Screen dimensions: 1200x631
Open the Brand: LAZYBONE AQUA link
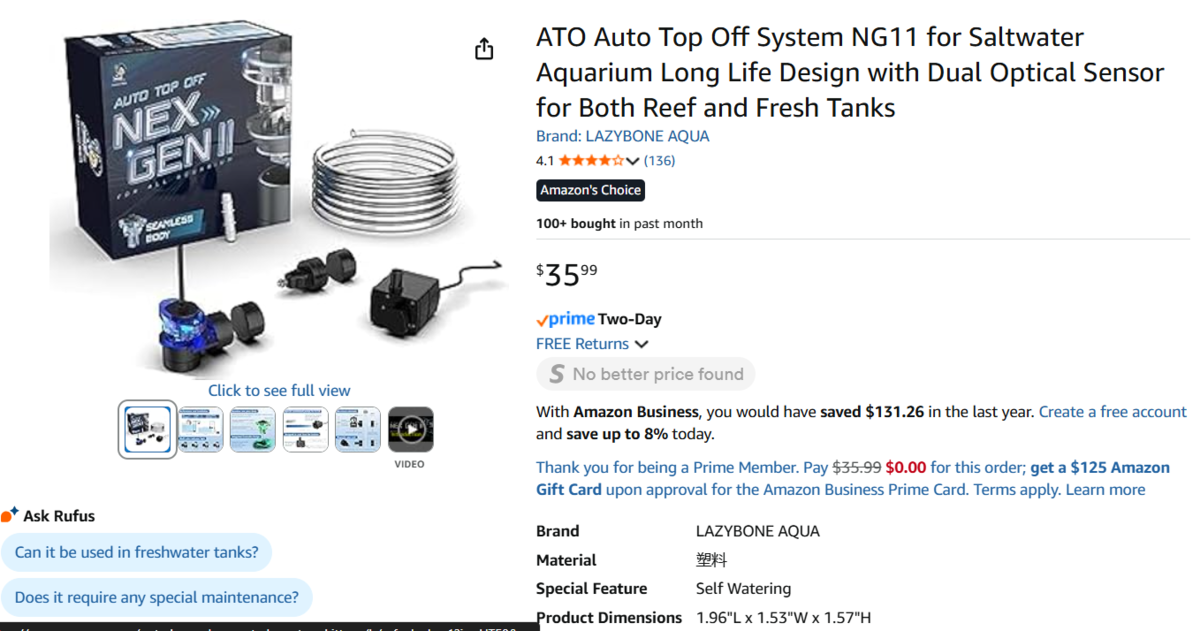(622, 136)
